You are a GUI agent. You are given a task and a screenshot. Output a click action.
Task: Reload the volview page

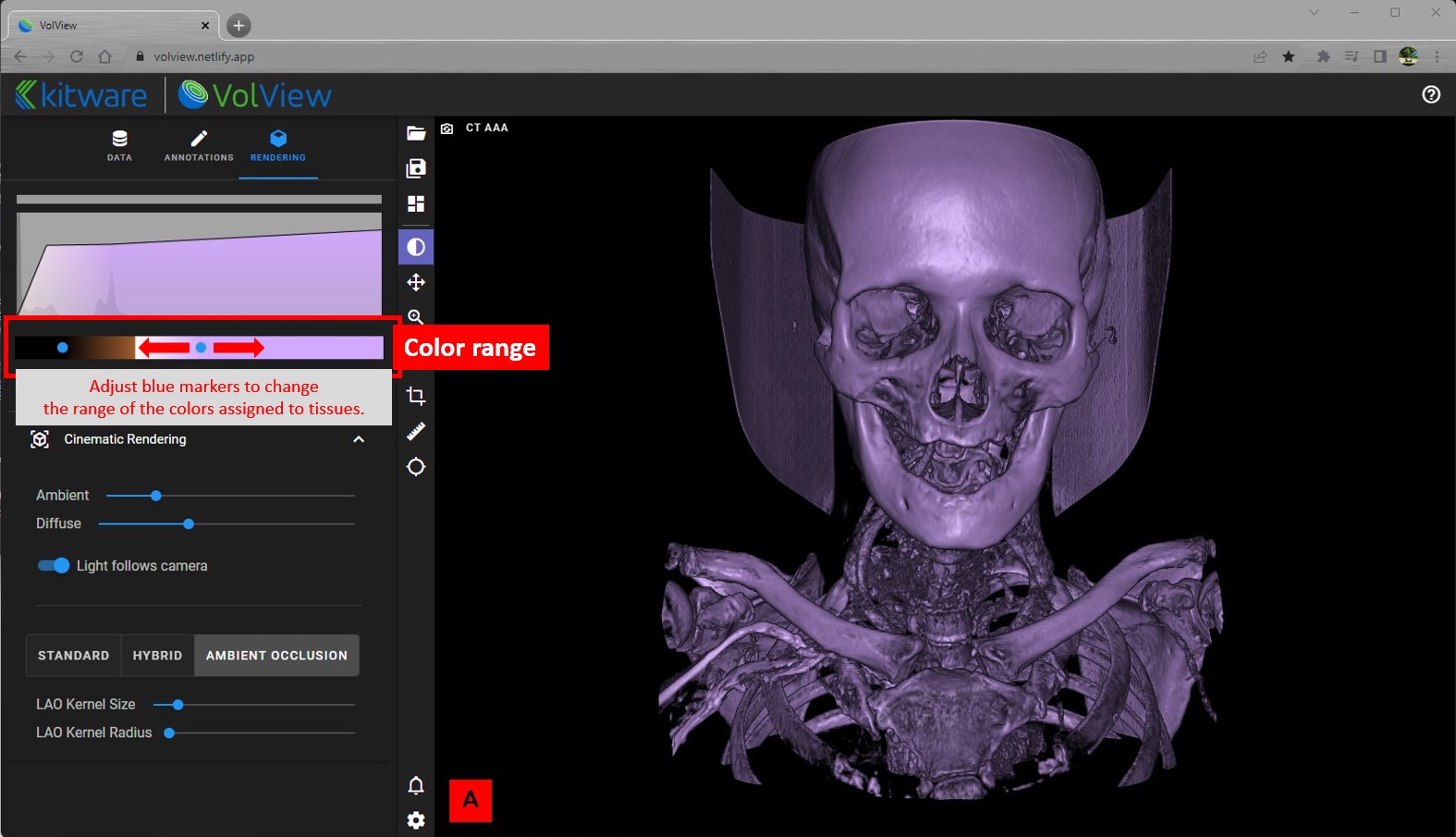77,56
